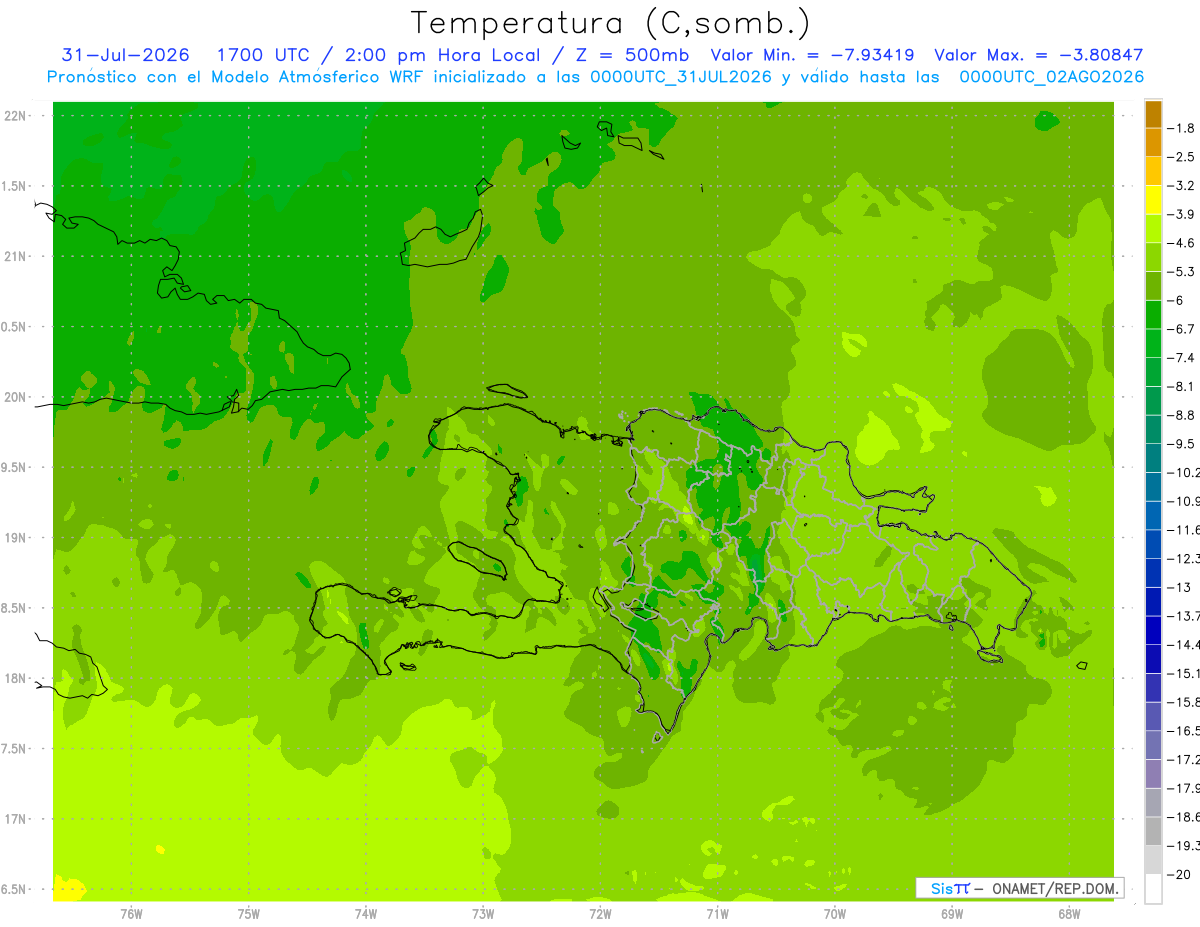Click the "71W" longitude label
Viewport: 1200px width, 927px height.
tap(717, 913)
